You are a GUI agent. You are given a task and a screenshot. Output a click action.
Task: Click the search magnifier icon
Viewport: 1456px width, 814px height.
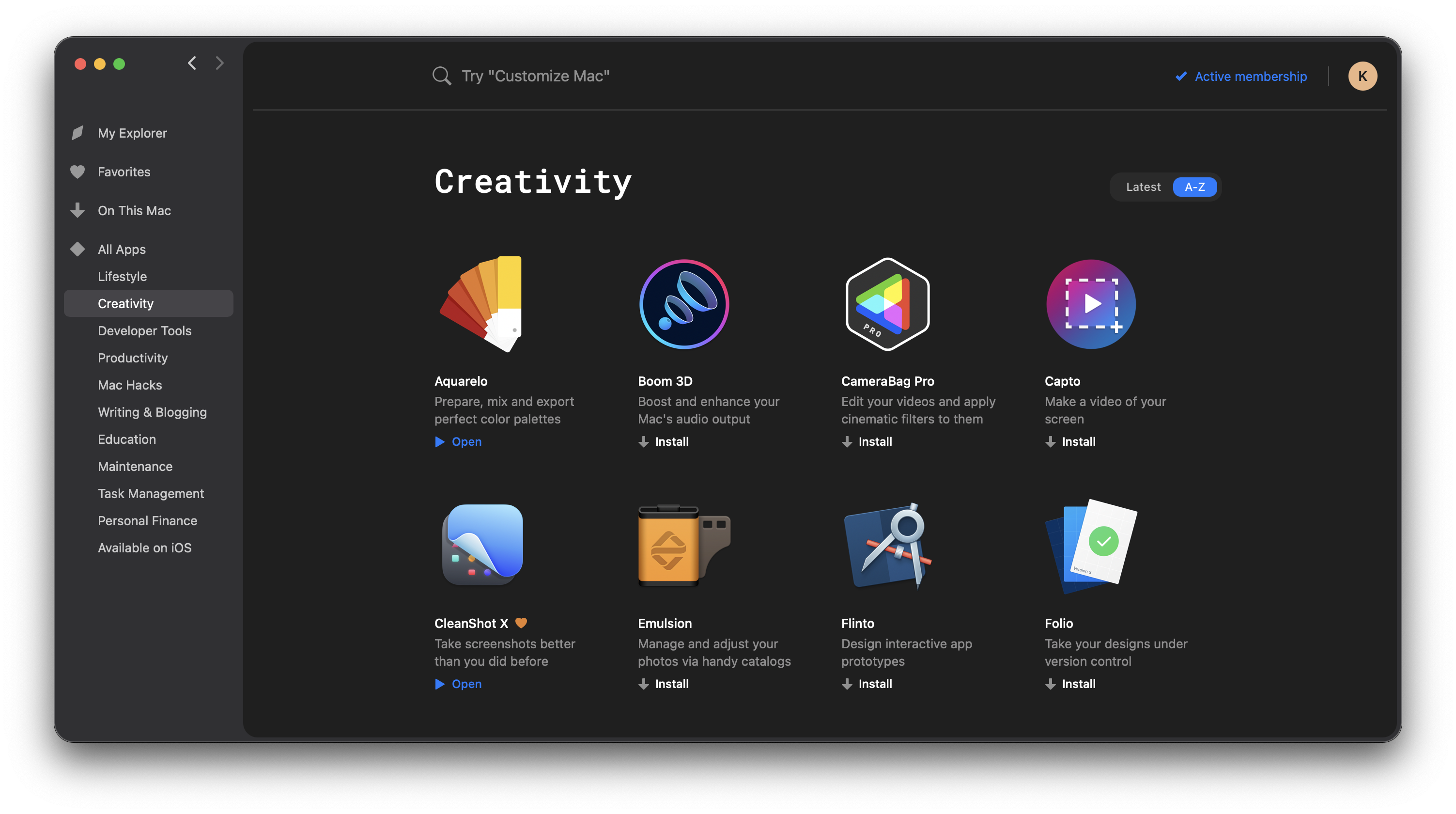point(441,76)
